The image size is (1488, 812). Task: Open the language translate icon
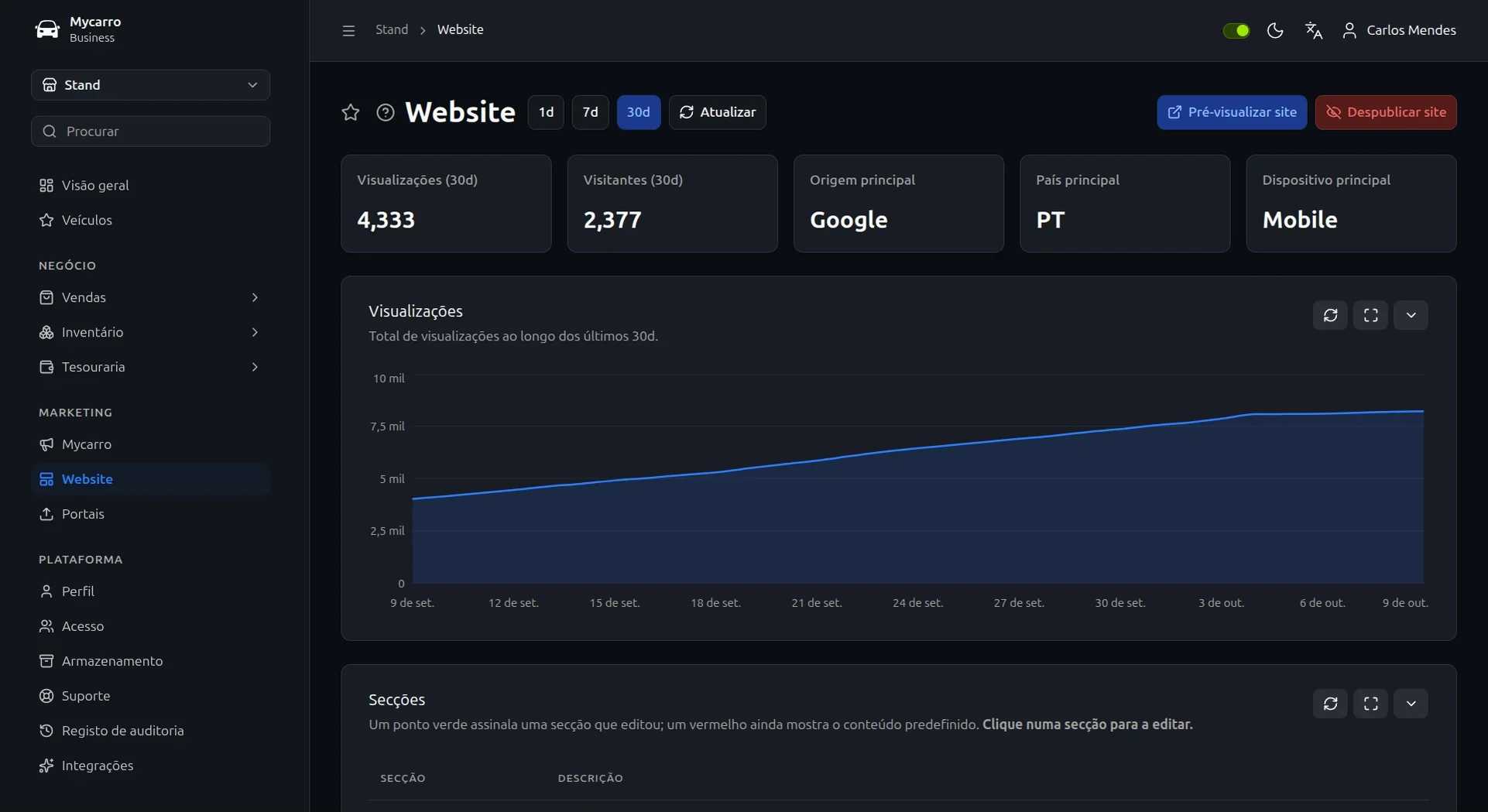pos(1314,30)
